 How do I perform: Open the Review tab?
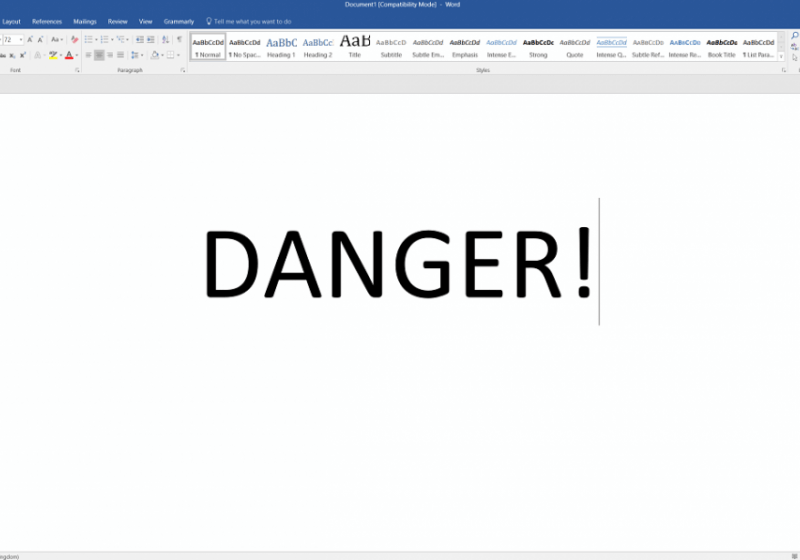[x=117, y=21]
